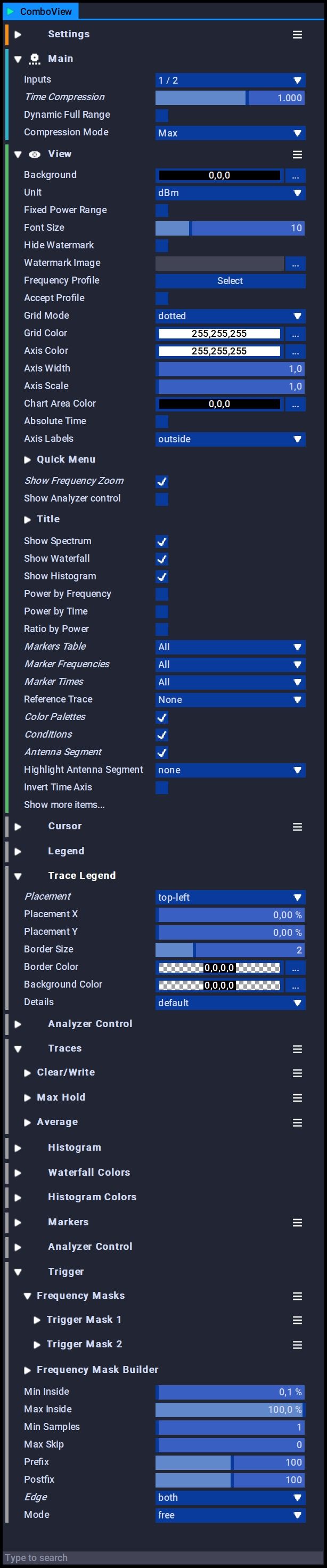This screenshot has height=1568, width=327.
Task: Open the Cursor section hamburger menu
Action: tap(297, 827)
